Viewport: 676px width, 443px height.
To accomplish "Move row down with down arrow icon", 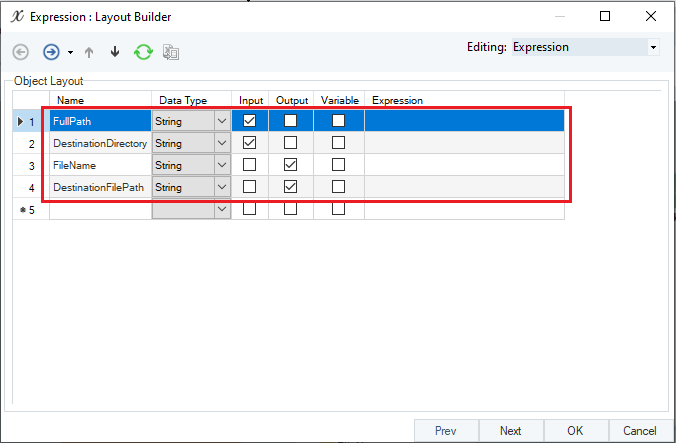I will tap(115, 52).
